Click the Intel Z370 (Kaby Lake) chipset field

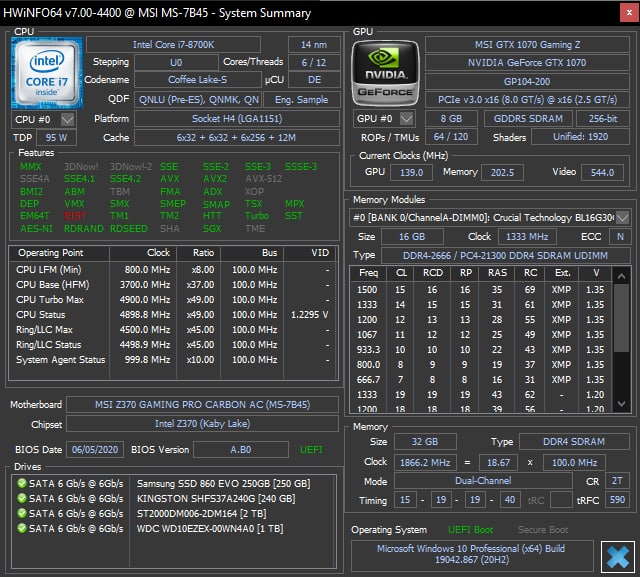coord(202,424)
